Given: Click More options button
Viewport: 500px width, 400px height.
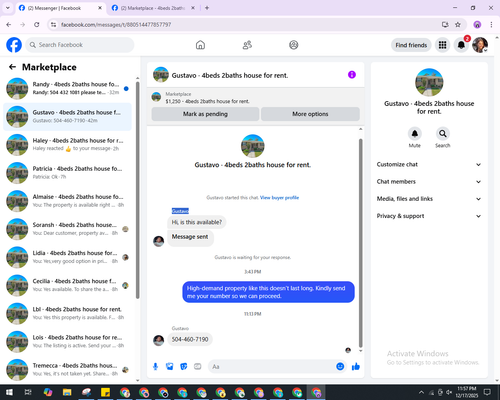Looking at the screenshot, I should tap(310, 114).
